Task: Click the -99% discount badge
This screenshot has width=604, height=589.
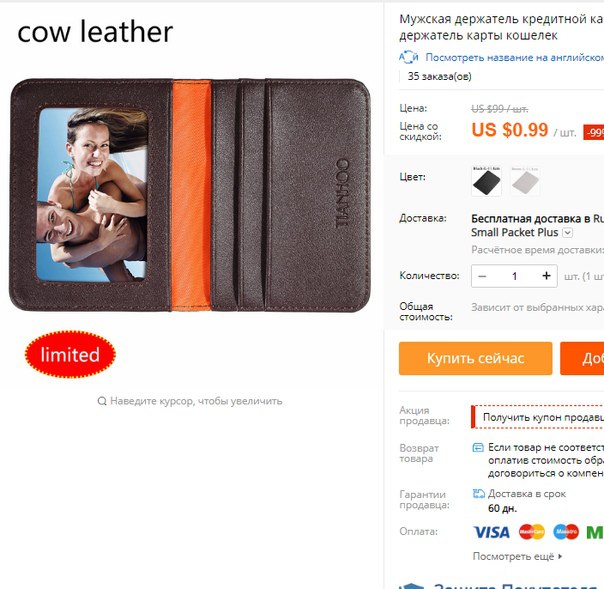Action: 594,132
